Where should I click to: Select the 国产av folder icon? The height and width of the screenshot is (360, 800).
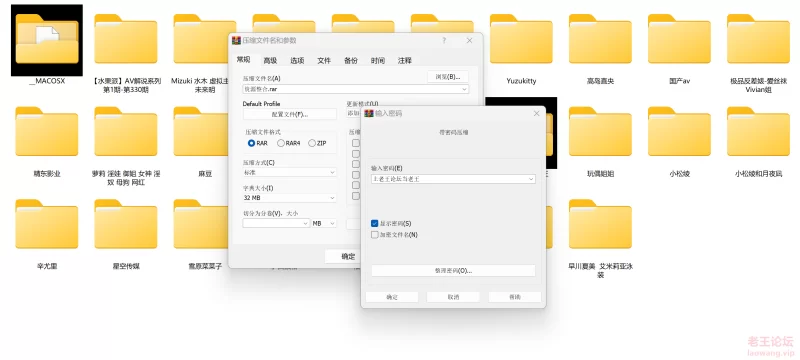tap(679, 39)
